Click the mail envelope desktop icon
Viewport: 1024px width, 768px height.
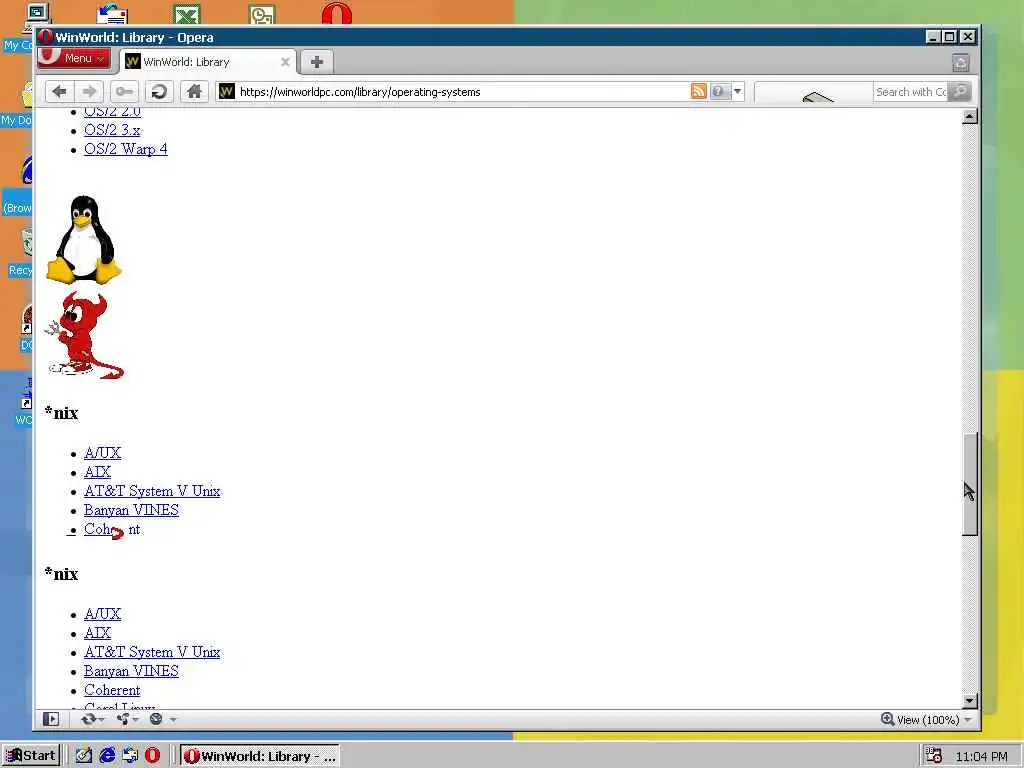112,14
